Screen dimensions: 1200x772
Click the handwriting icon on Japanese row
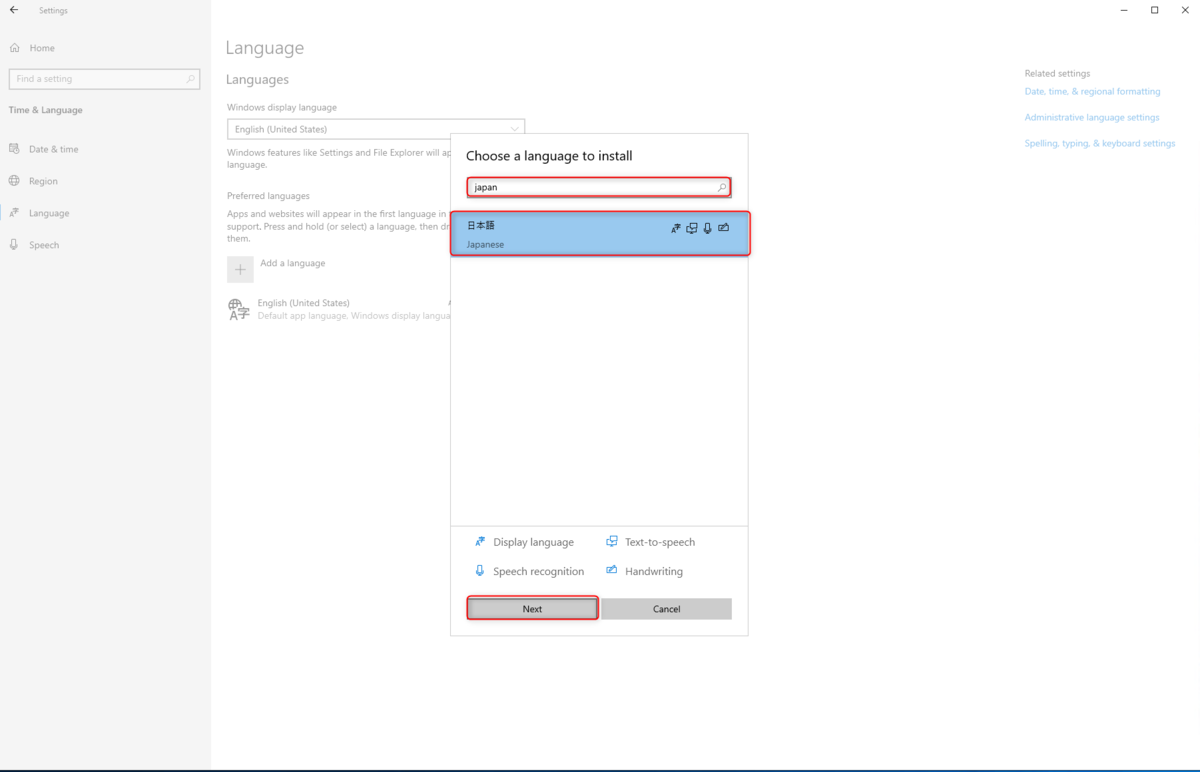[724, 228]
